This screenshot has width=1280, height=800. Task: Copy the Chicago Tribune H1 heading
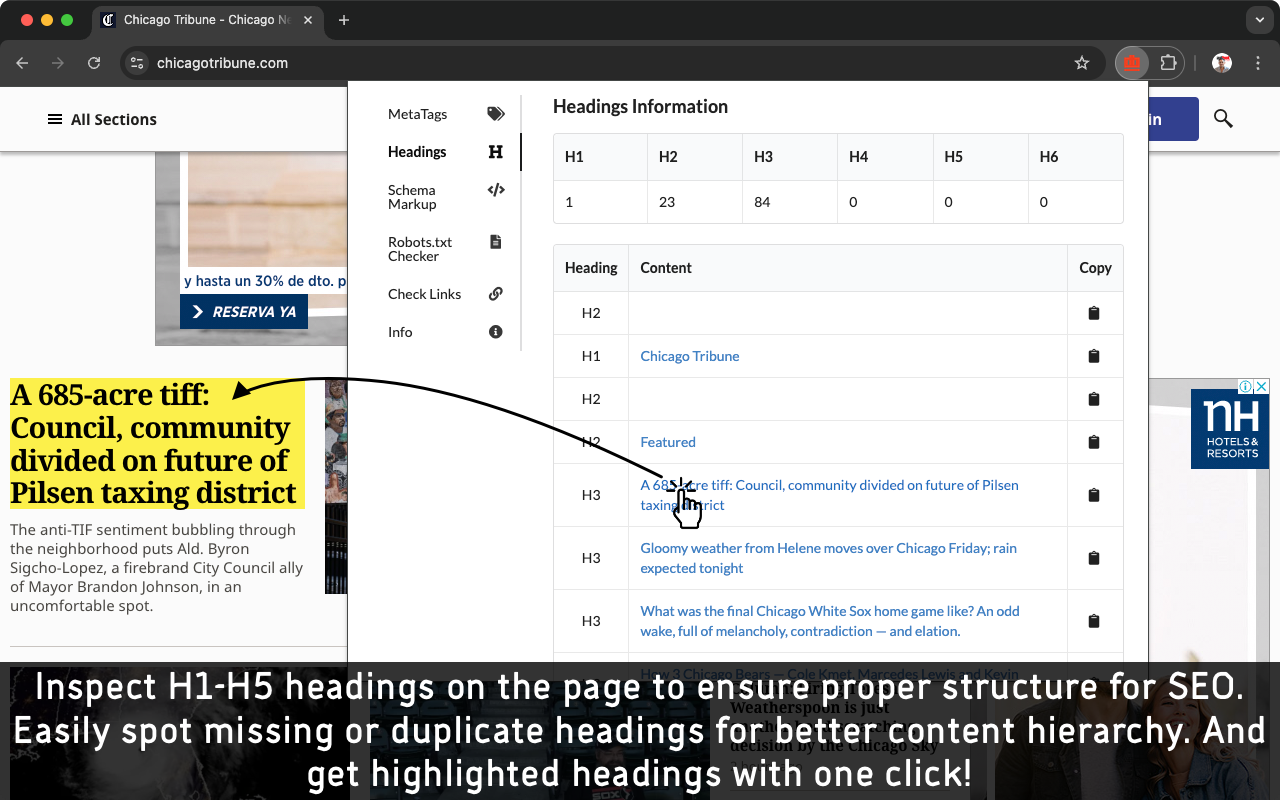[1094, 356]
